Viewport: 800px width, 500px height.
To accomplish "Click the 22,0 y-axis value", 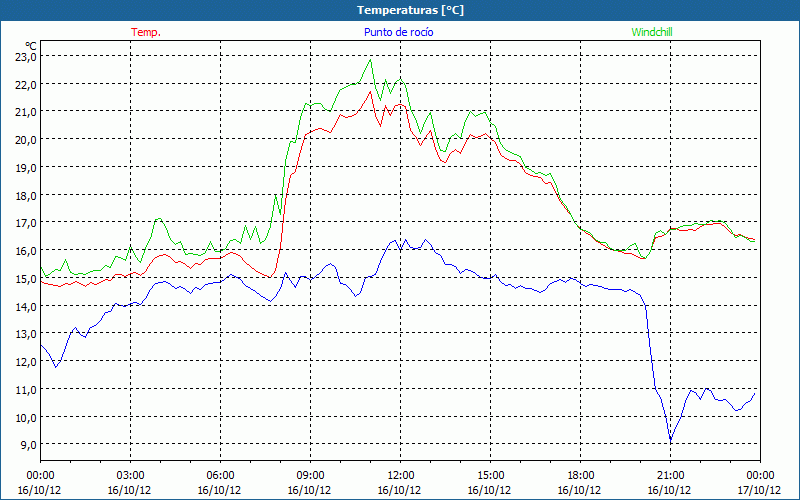I will tap(26, 84).
